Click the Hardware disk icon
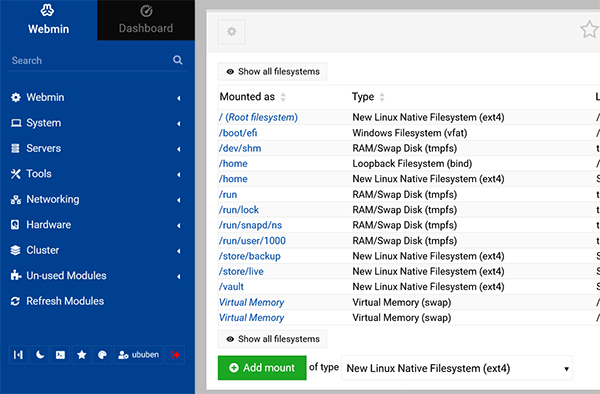Viewport: 600px width, 394px height. pos(15,225)
